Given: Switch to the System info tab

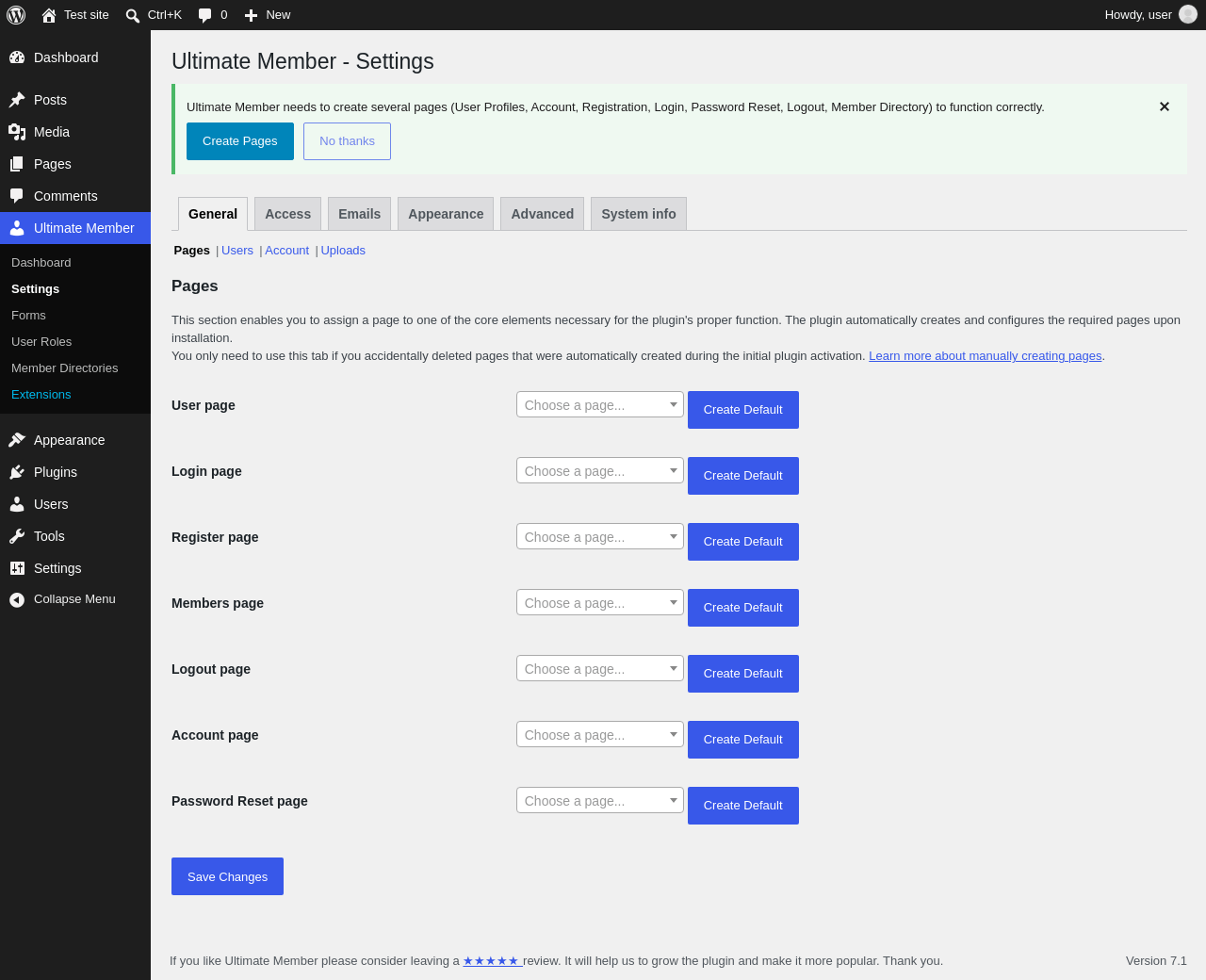Looking at the screenshot, I should [639, 214].
